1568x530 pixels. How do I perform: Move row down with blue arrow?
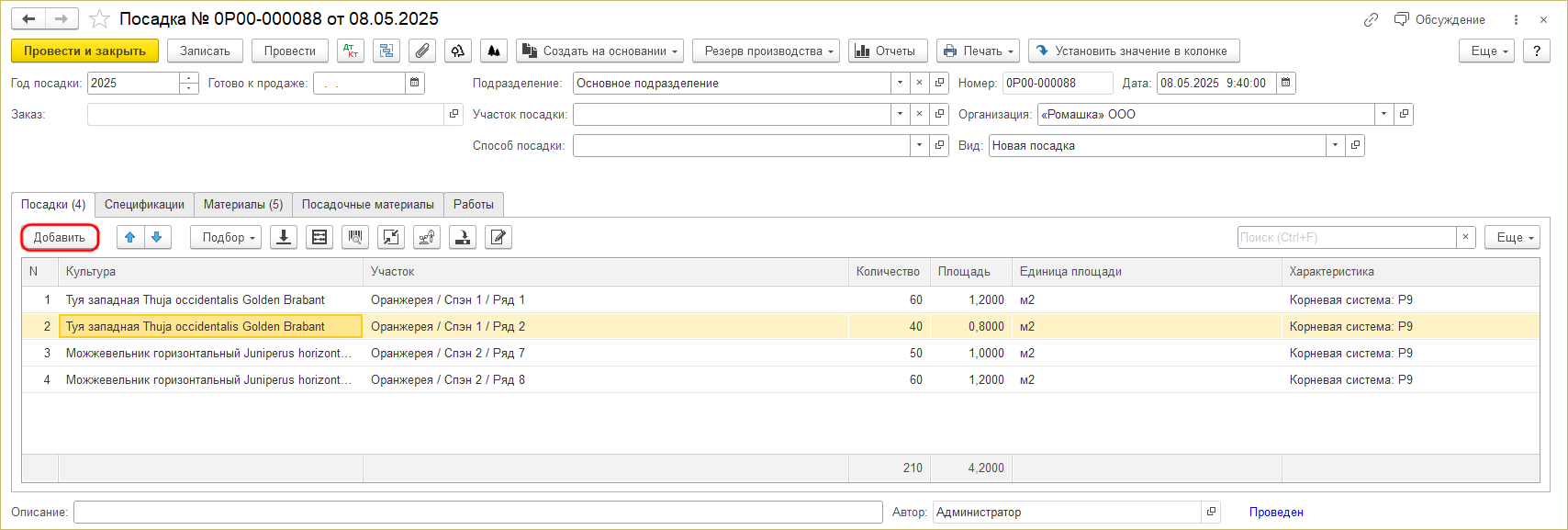coord(157,238)
